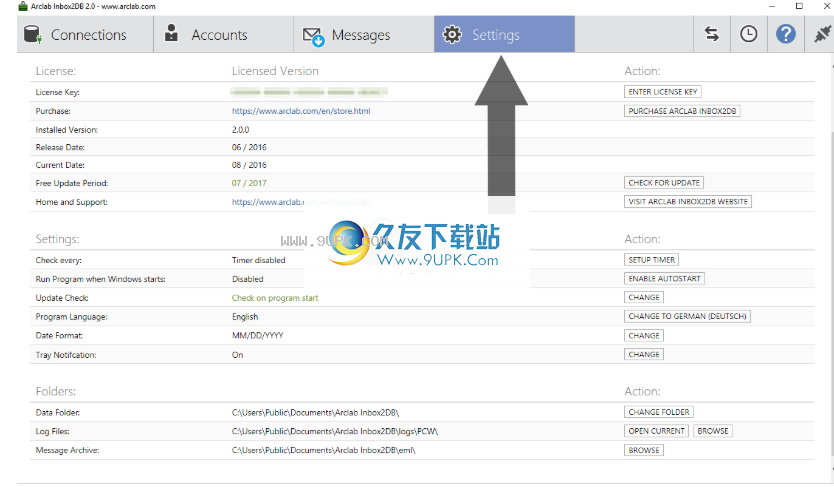Click the Installed Version 2.0.0 value
Viewport: 834px width, 487px height.
pyautogui.click(x=240, y=130)
